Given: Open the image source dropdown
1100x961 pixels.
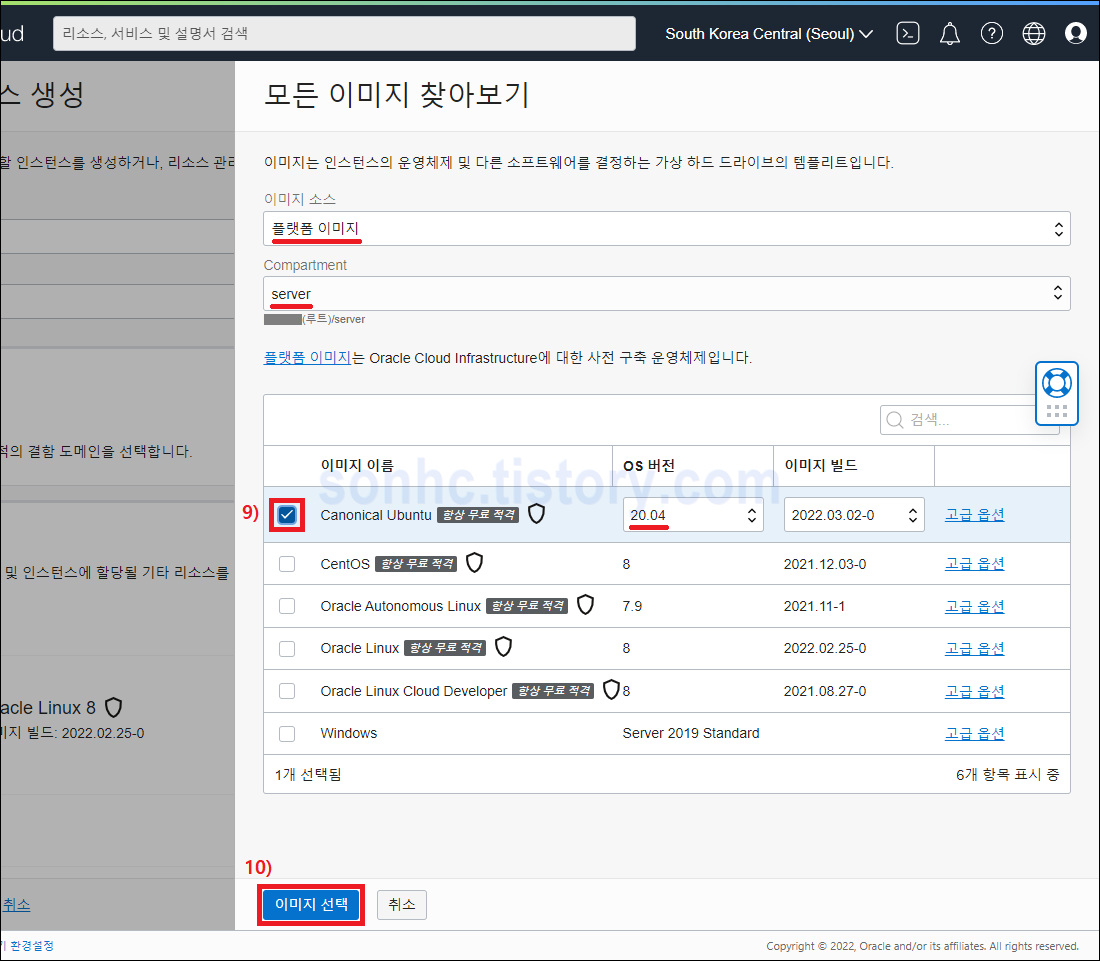Looking at the screenshot, I should [666, 229].
